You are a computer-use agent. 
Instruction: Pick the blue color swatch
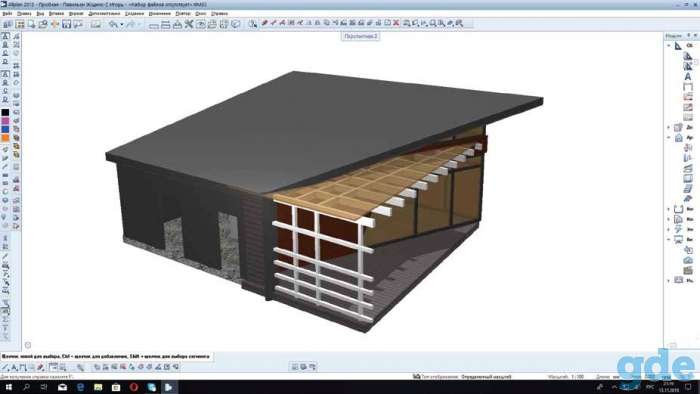click(x=5, y=129)
